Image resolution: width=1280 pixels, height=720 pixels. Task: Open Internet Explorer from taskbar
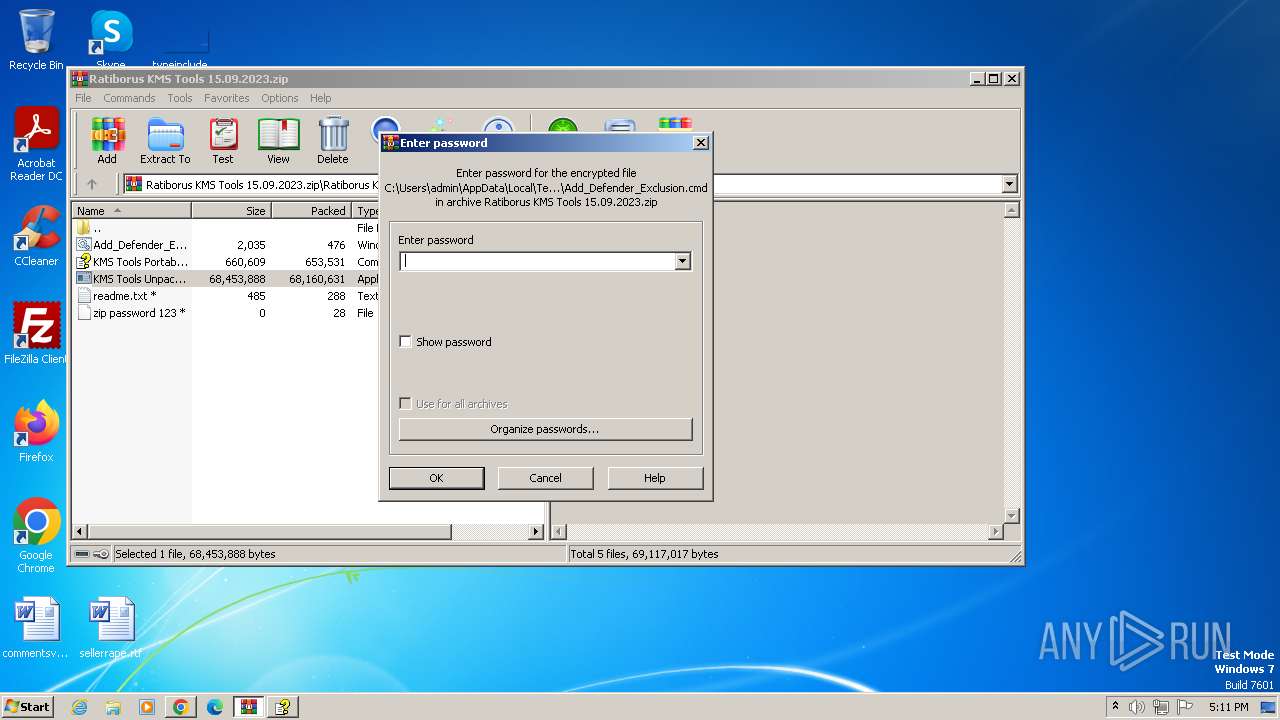pos(79,707)
